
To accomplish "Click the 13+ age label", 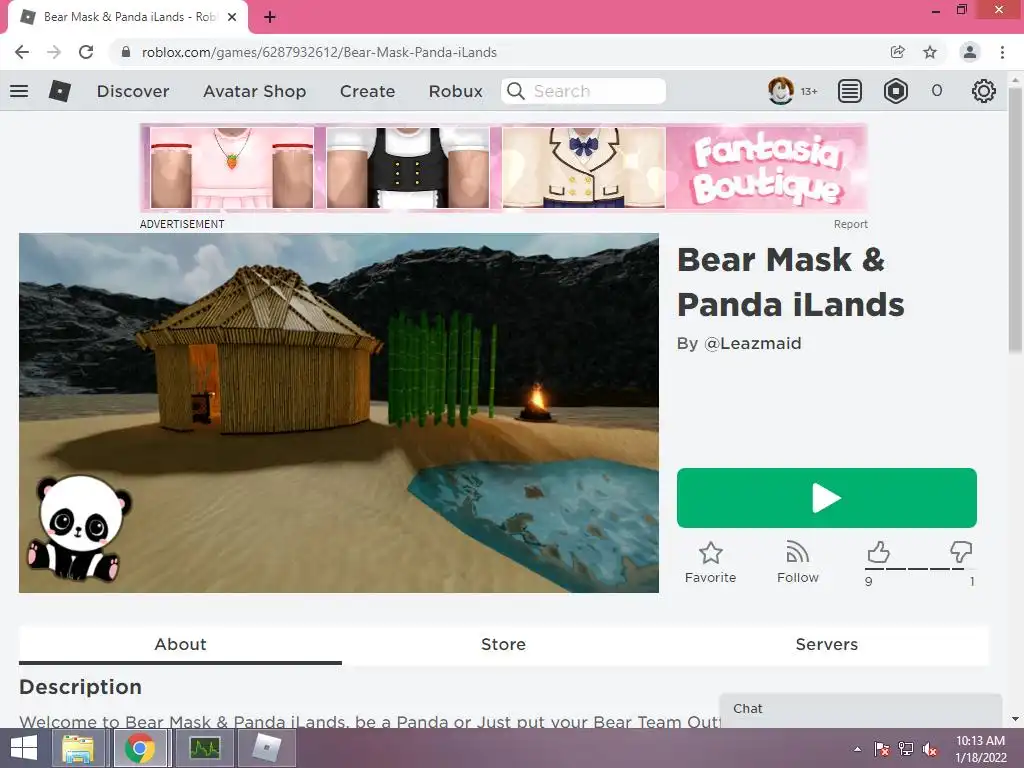I will [x=809, y=91].
